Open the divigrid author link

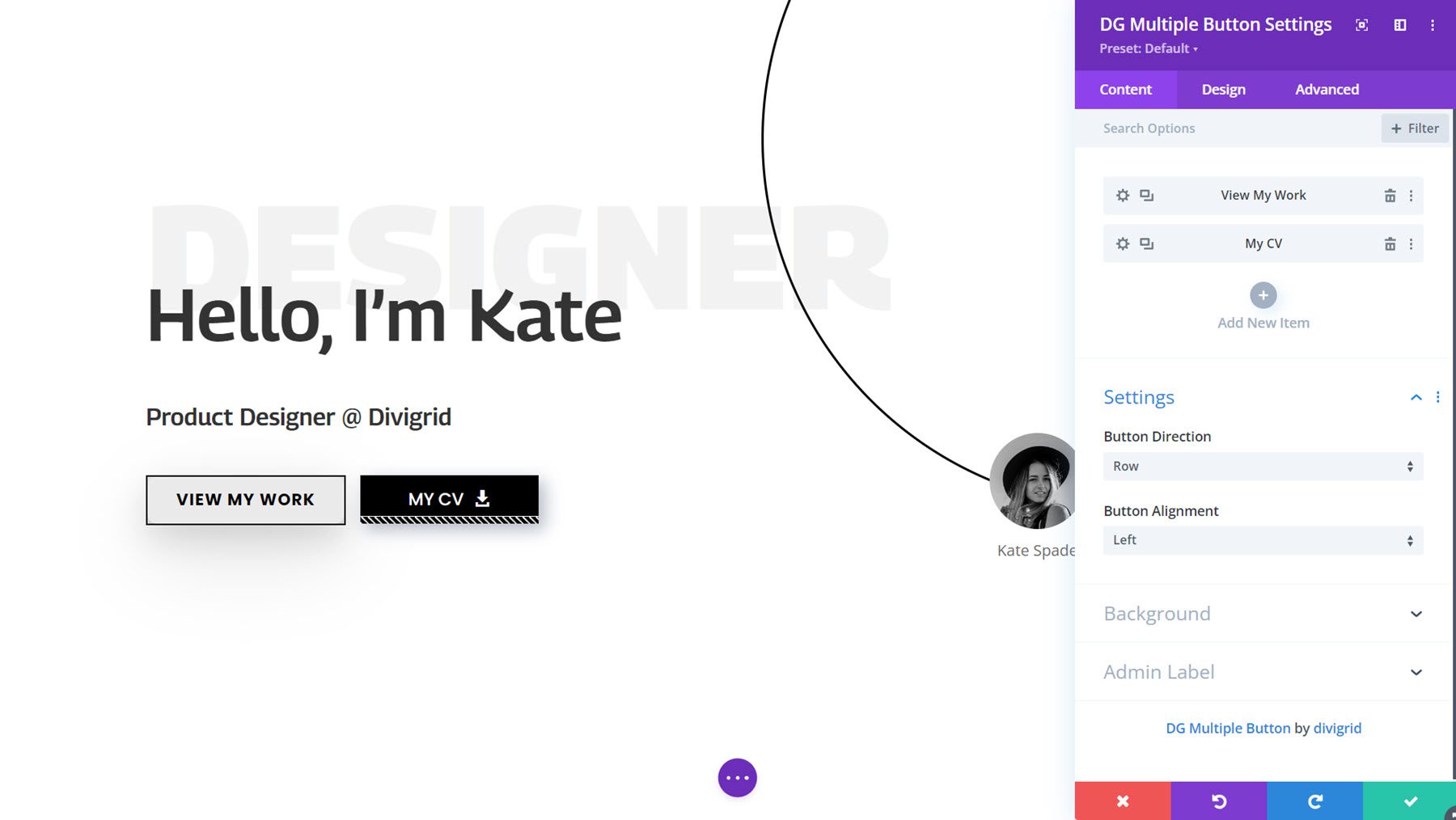(x=1338, y=728)
